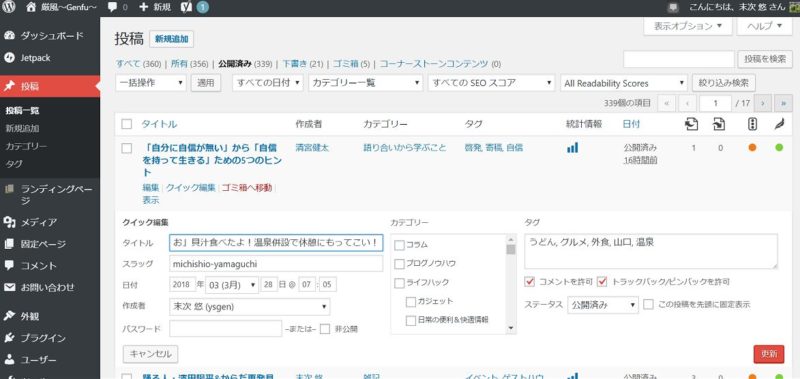The width and height of the screenshot is (800, 379).
Task: Open 新規追加 submenu in sidebar
Action: [22, 128]
